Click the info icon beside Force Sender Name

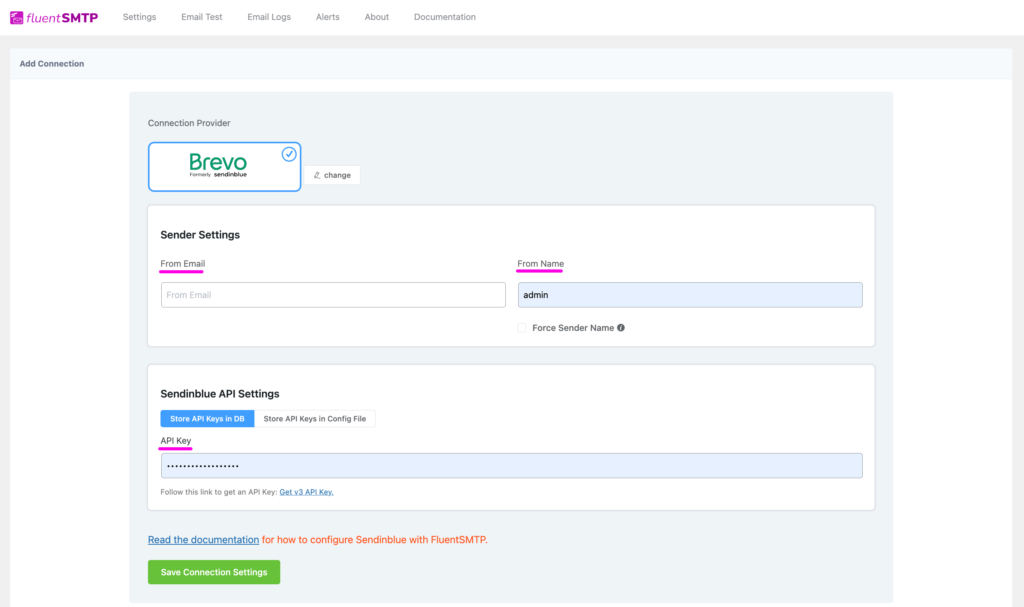(x=620, y=327)
